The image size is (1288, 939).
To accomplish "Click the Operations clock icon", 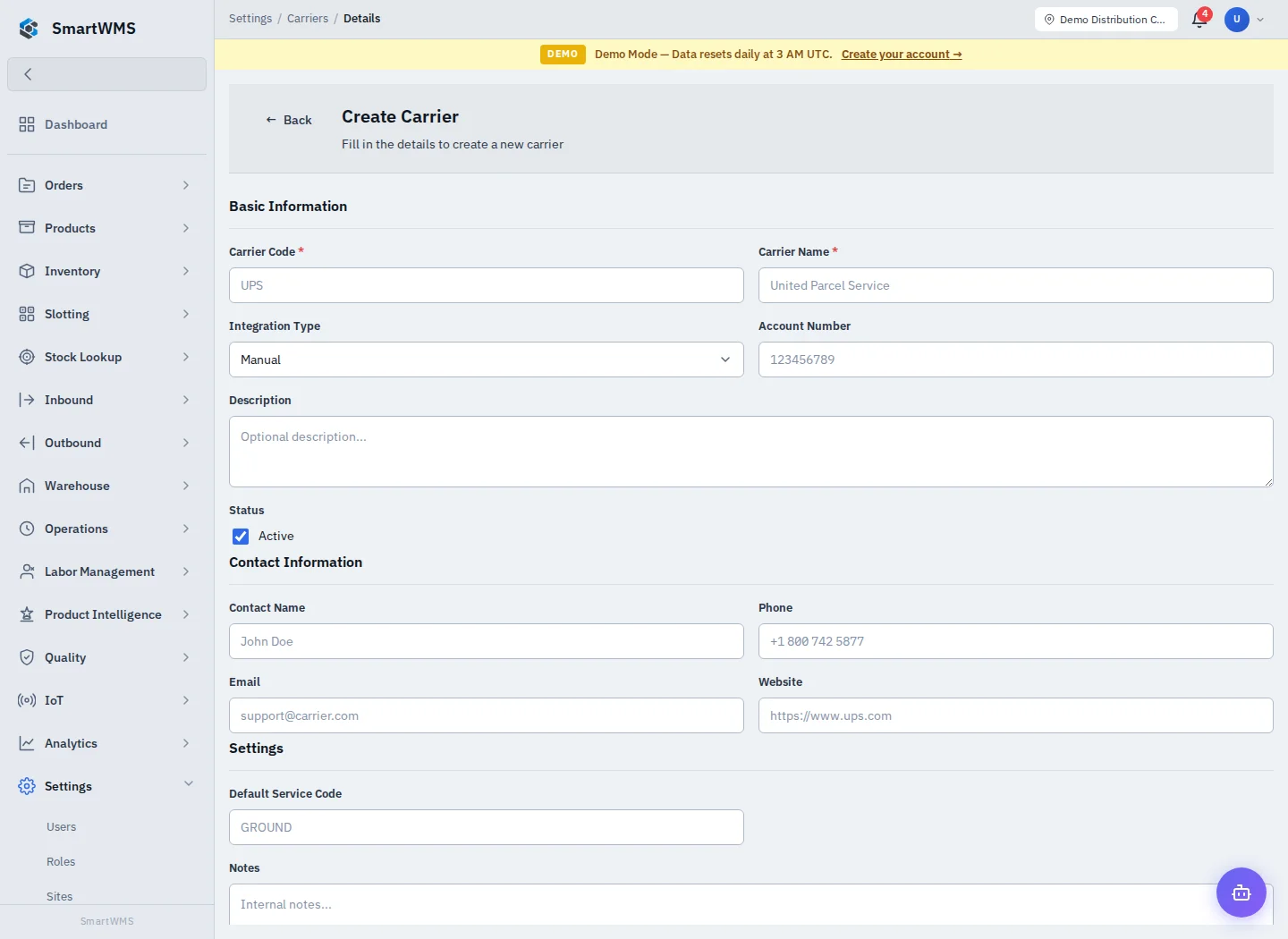I will [27, 529].
